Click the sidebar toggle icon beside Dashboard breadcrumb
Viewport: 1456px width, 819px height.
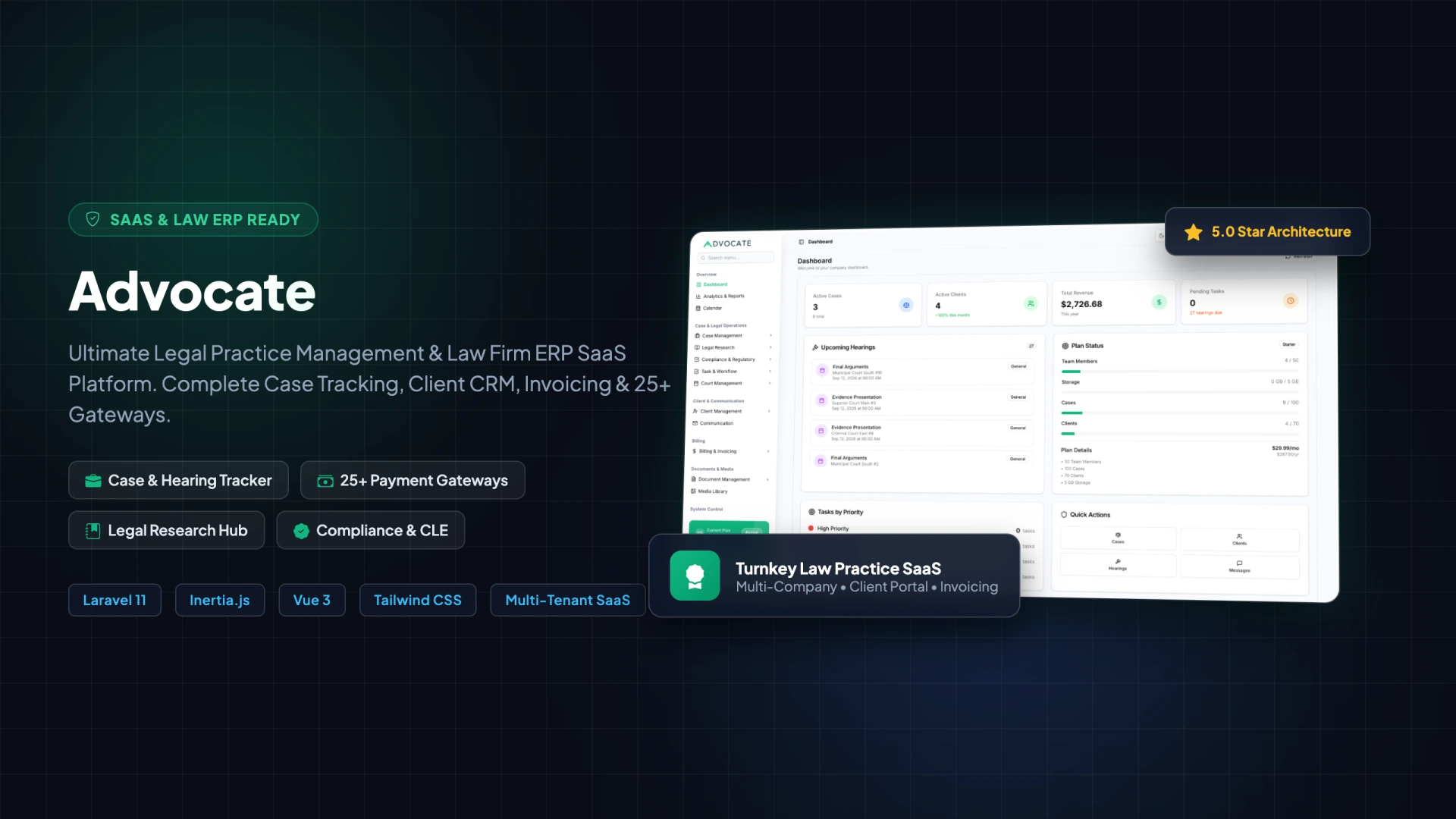801,242
